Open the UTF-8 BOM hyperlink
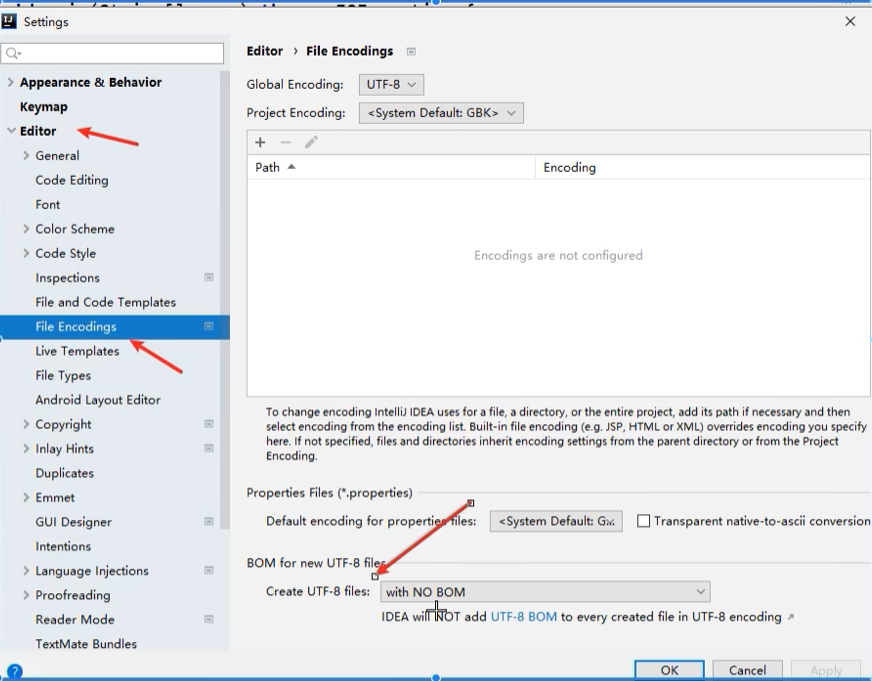872x681 pixels. (x=523, y=617)
